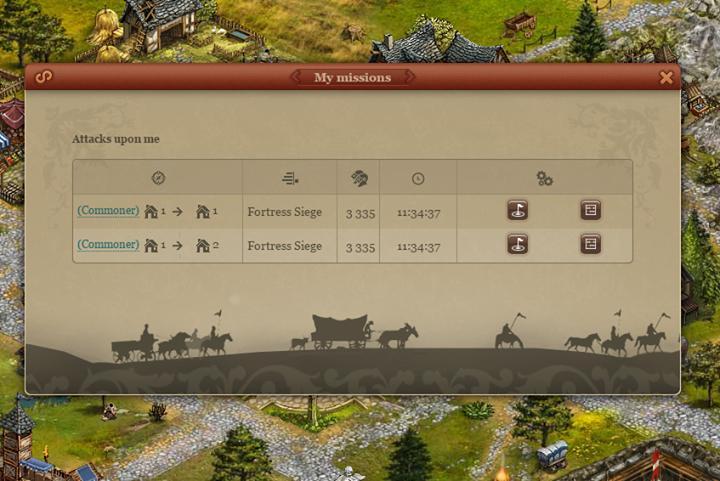Click the clock time column header icon

click(418, 179)
